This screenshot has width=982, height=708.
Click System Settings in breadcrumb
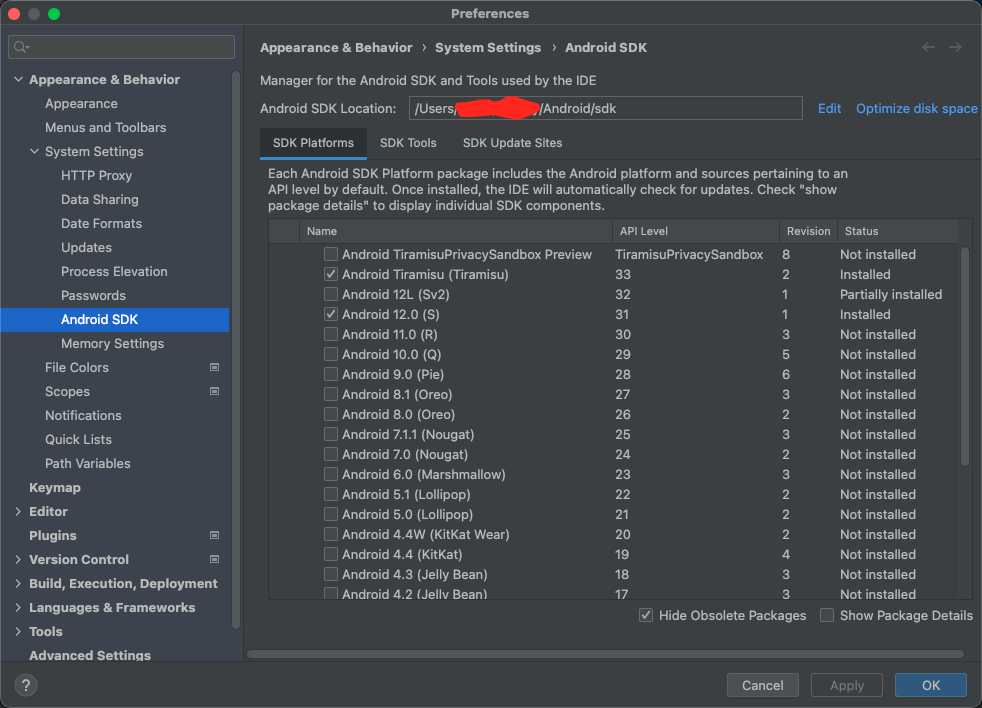coord(488,48)
